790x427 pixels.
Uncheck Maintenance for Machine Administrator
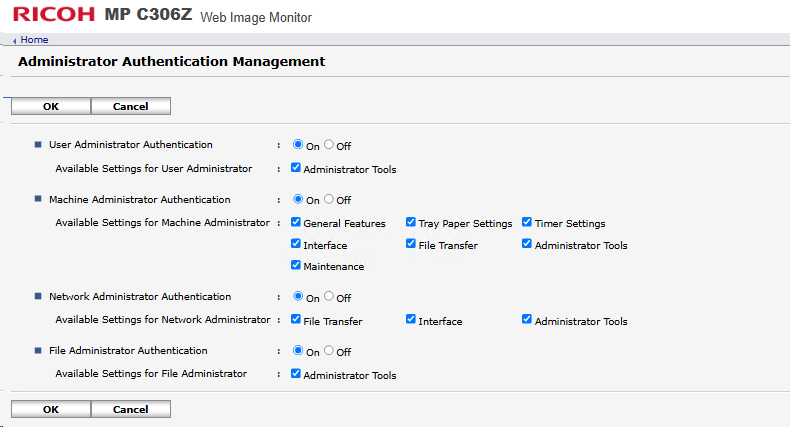pos(296,265)
